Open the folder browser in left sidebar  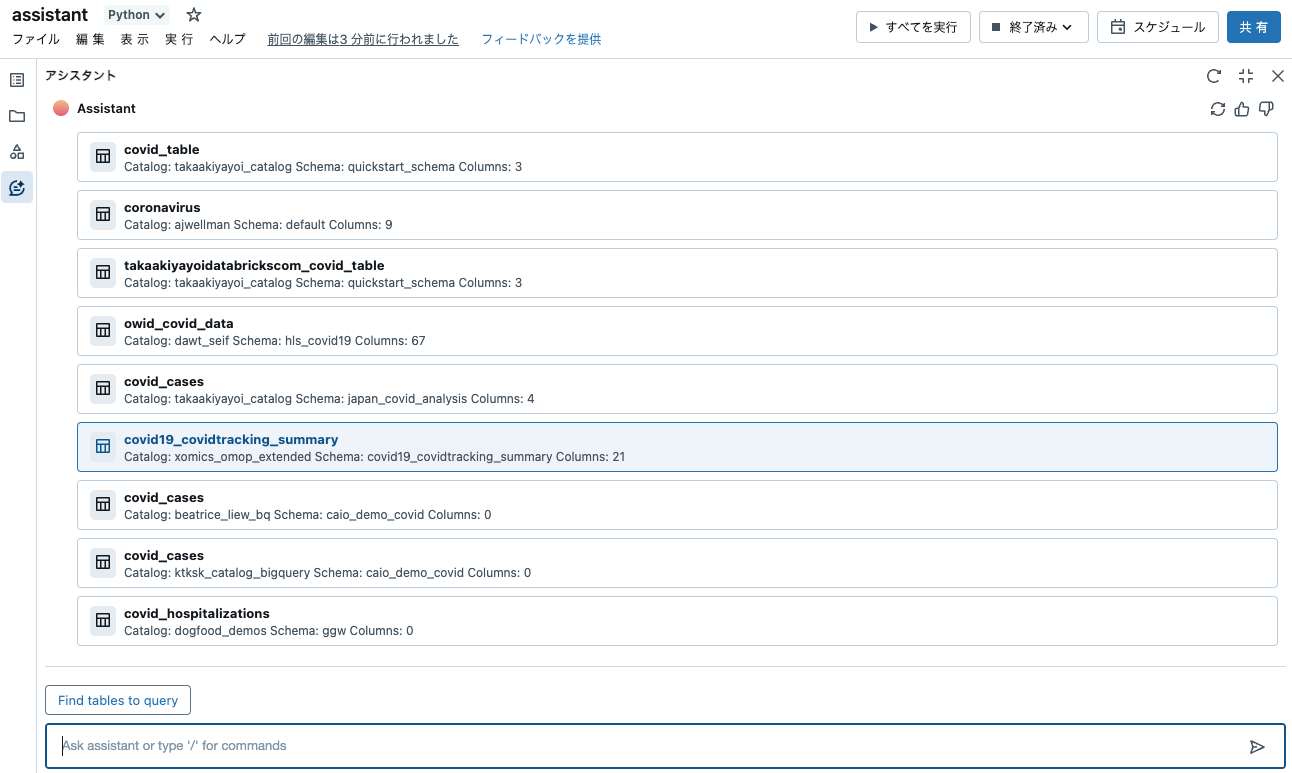(16, 115)
